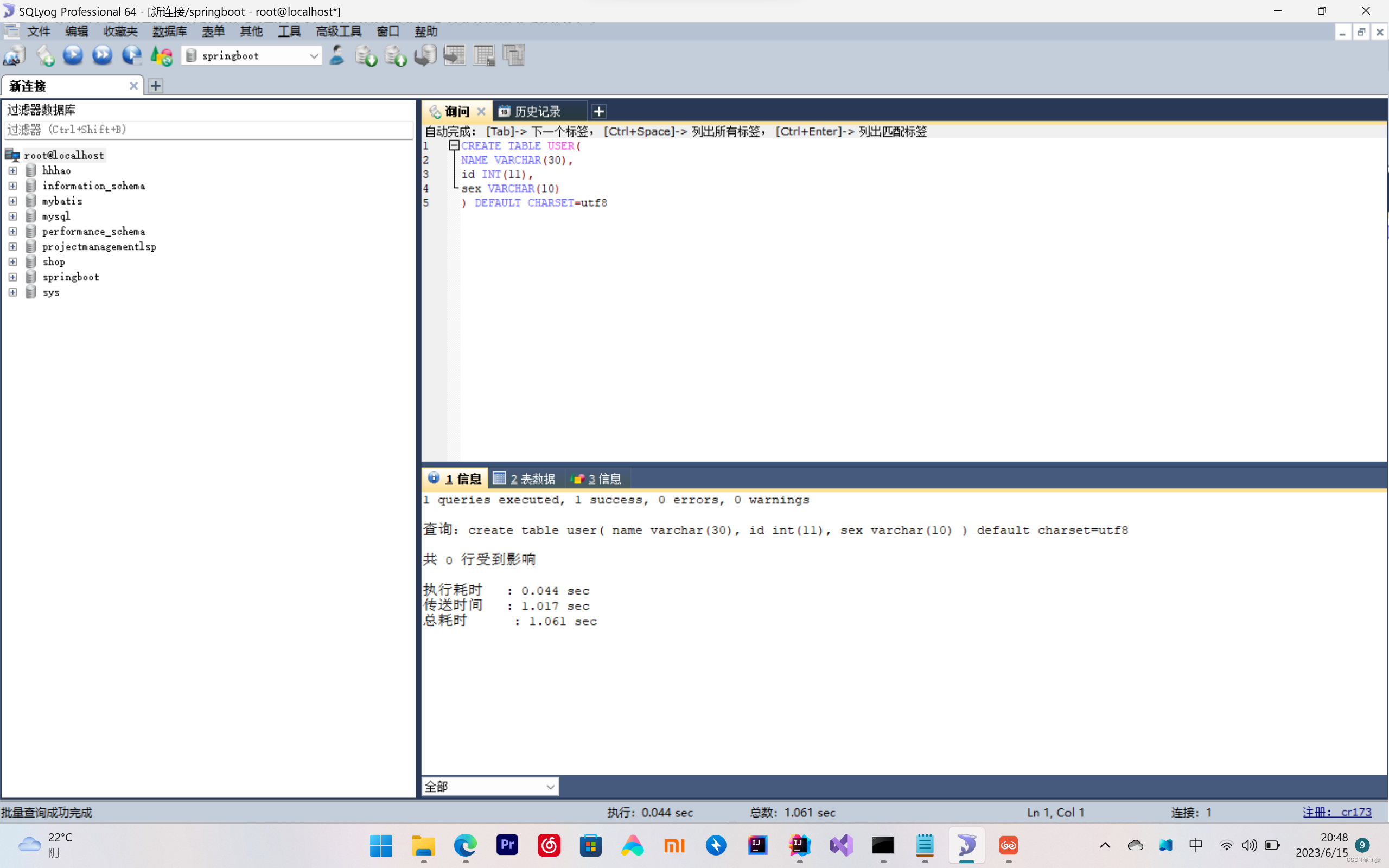Click the export database icon with the green up arrow
This screenshot has width=1389, height=868.
tap(396, 56)
